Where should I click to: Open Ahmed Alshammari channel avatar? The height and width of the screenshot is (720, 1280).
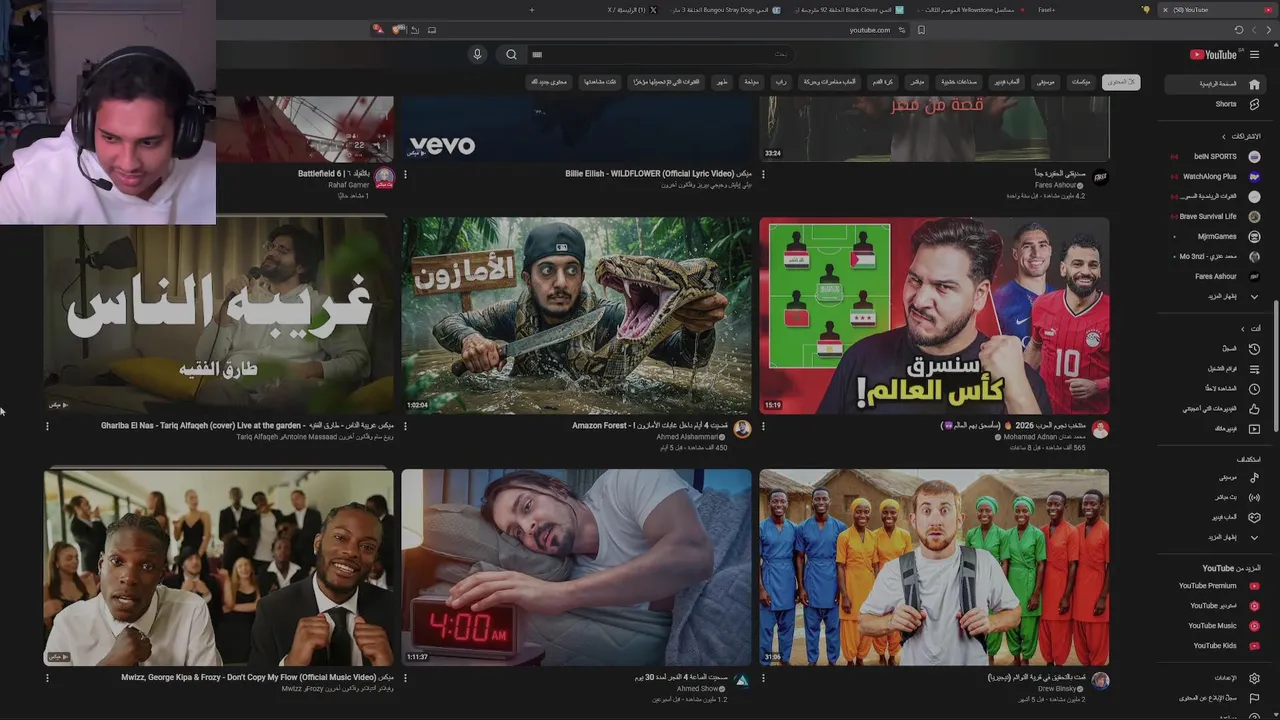pos(742,429)
